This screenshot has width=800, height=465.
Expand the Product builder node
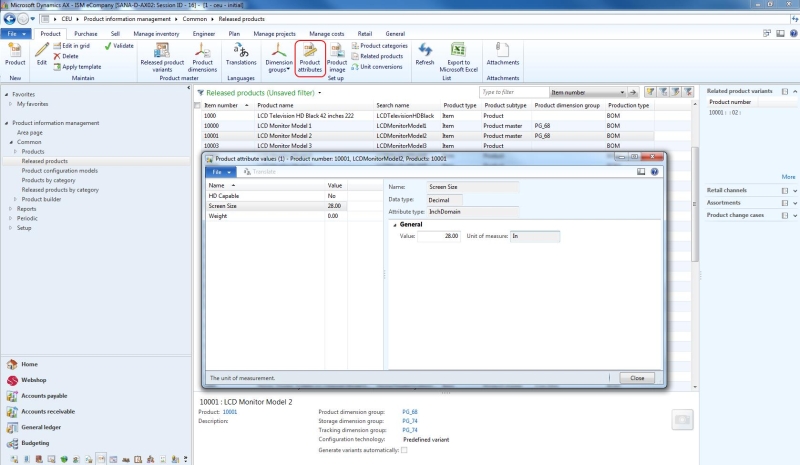tap(15, 199)
